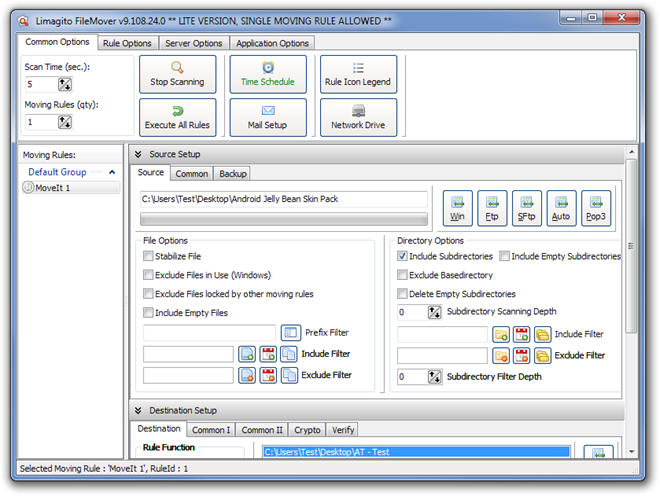Check Exclude Basedirectory
This screenshot has height=496, width=660.
[x=402, y=275]
